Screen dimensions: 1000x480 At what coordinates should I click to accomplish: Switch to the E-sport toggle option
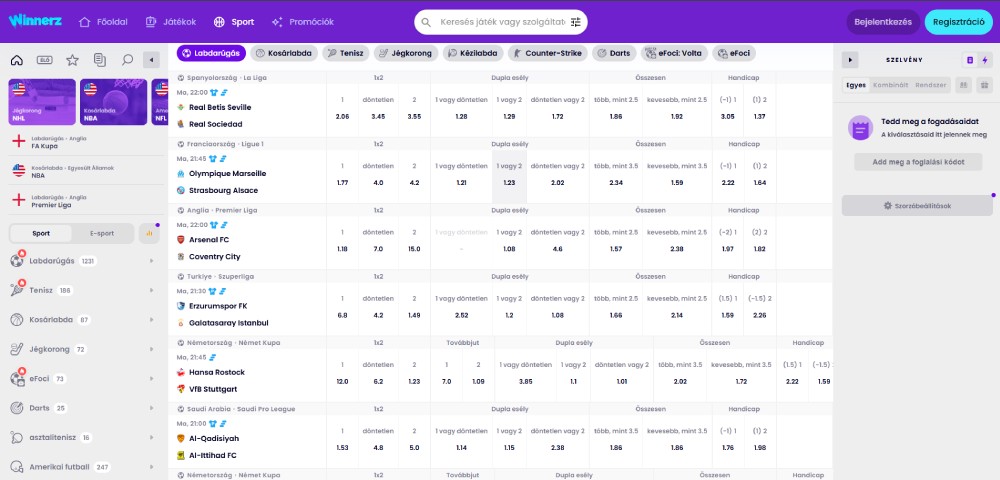tap(102, 233)
